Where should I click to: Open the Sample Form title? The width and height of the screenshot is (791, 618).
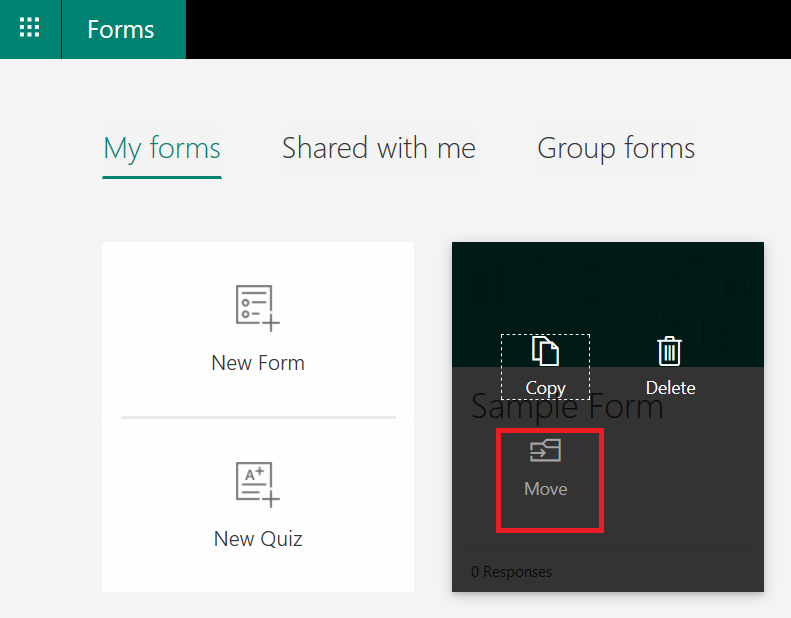pyautogui.click(x=567, y=407)
